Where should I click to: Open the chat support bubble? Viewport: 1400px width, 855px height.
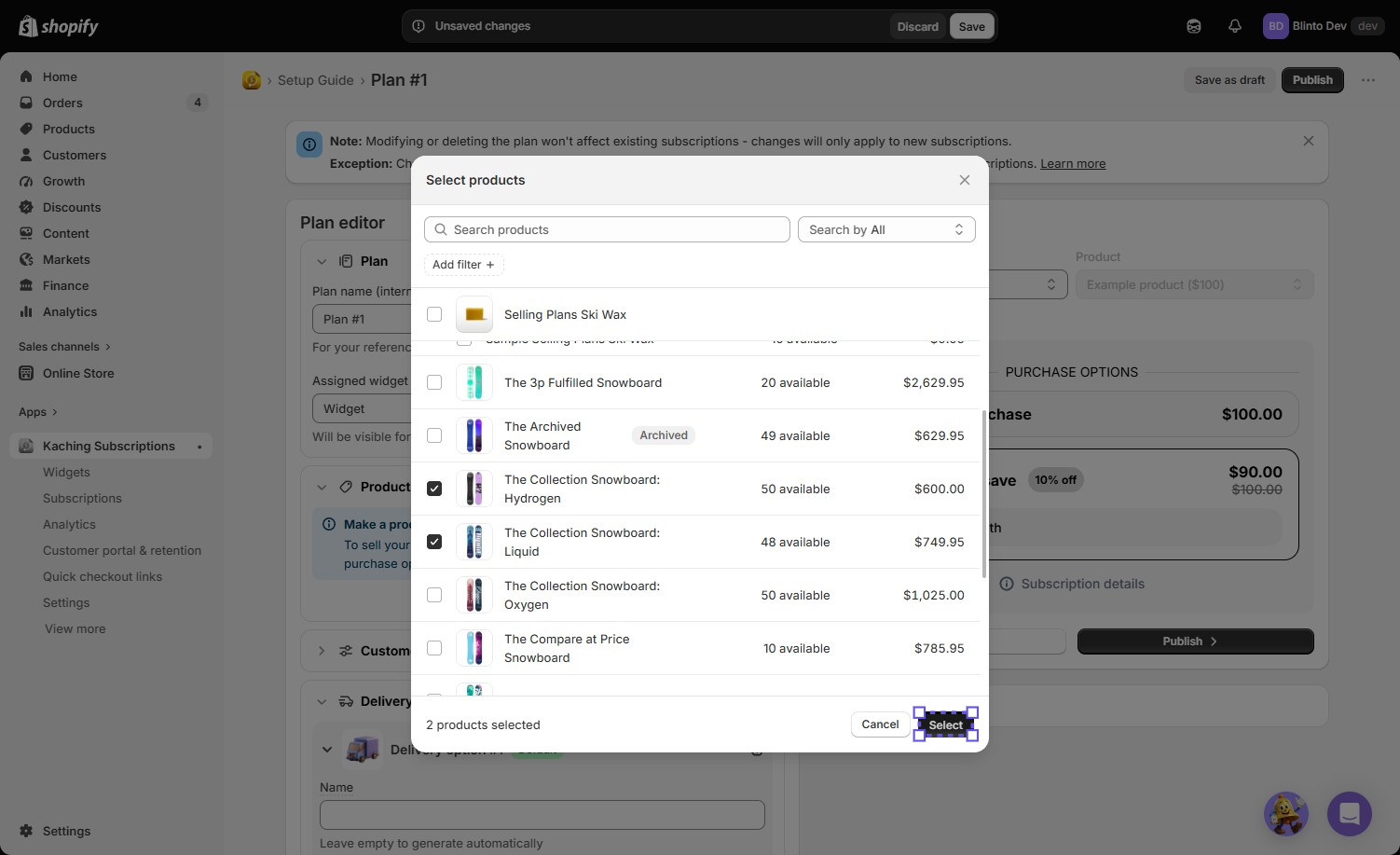tap(1350, 814)
